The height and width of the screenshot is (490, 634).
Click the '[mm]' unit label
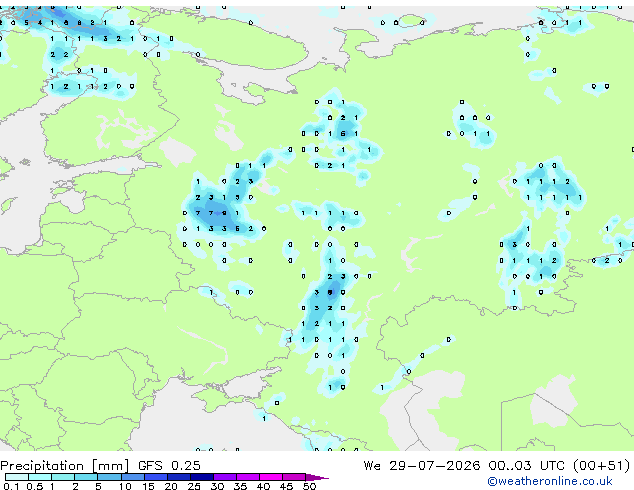tap(111, 466)
